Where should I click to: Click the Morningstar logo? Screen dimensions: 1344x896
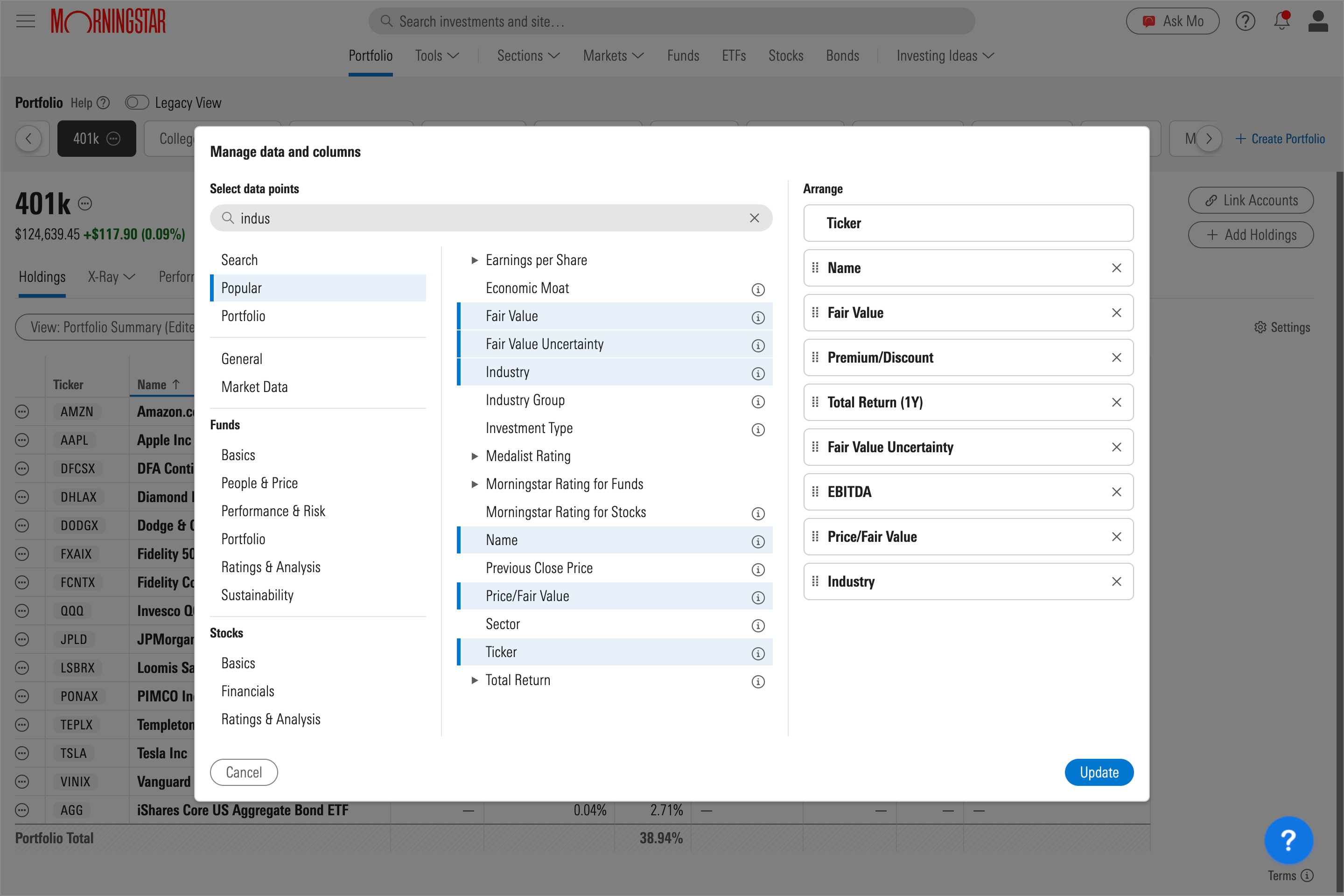[108, 21]
